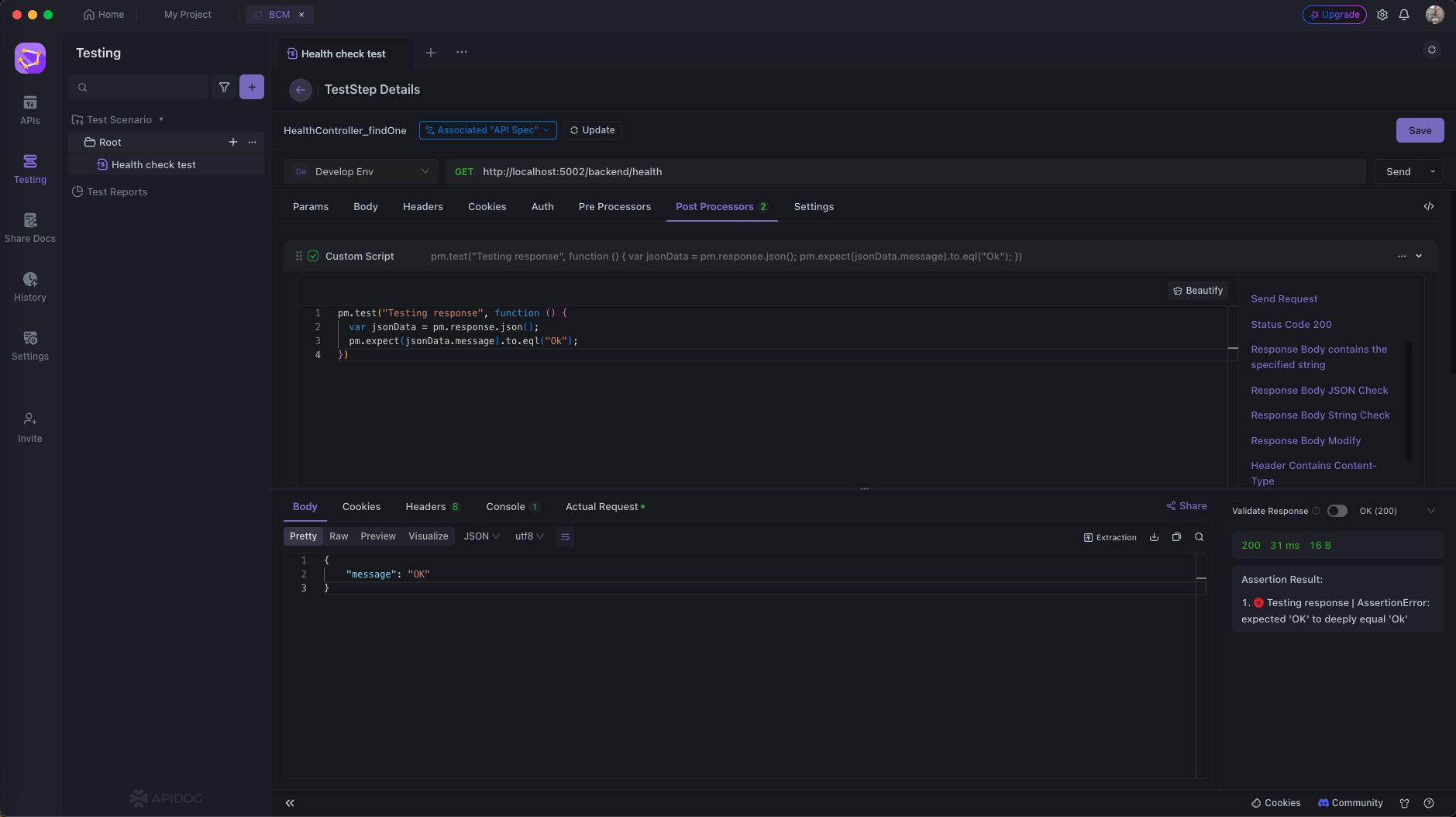Switch response view to Visualize
Viewport: 1456px width, 817px height.
point(429,536)
